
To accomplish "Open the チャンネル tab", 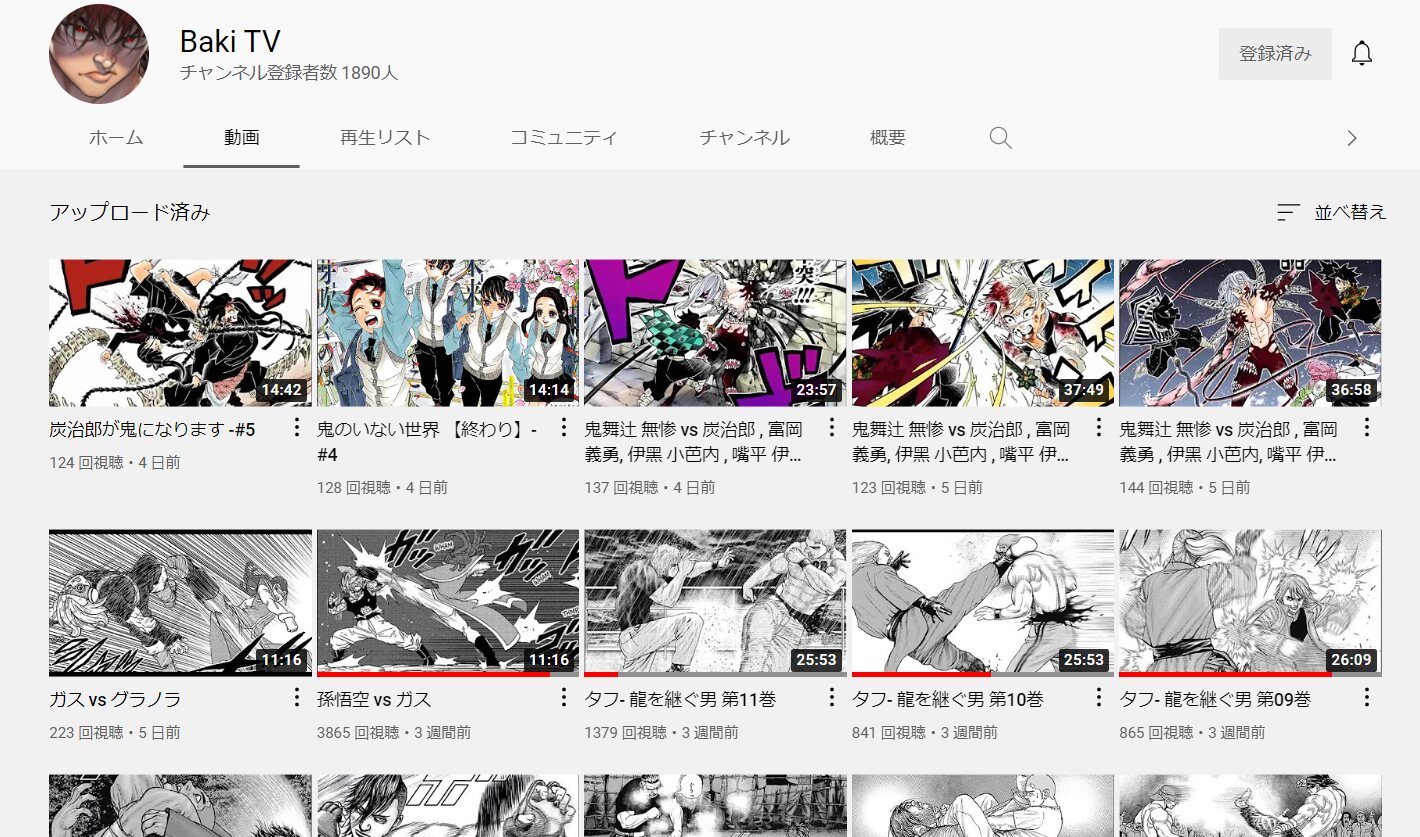I will pyautogui.click(x=744, y=138).
